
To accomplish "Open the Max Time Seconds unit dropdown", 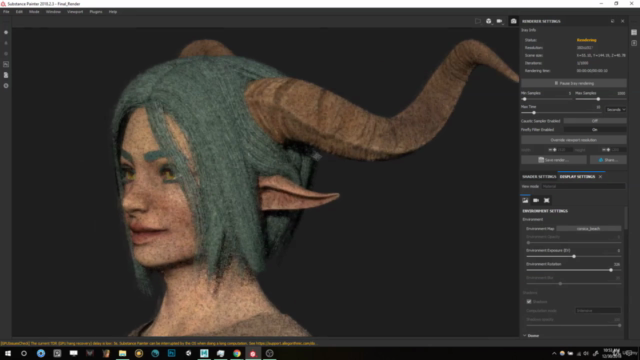I will point(616,109).
